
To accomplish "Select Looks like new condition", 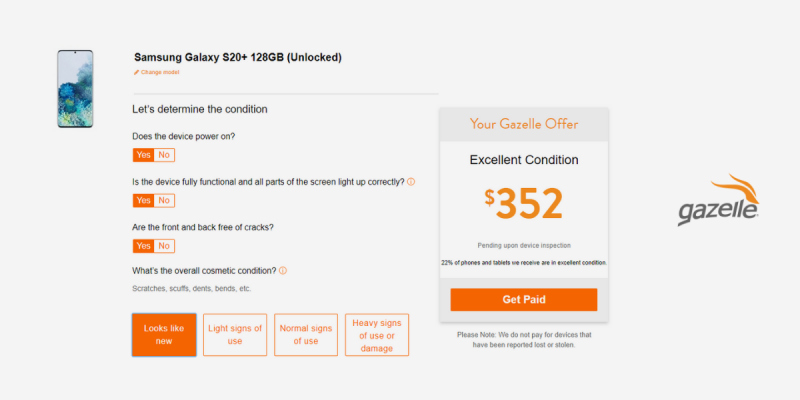I will tap(164, 335).
